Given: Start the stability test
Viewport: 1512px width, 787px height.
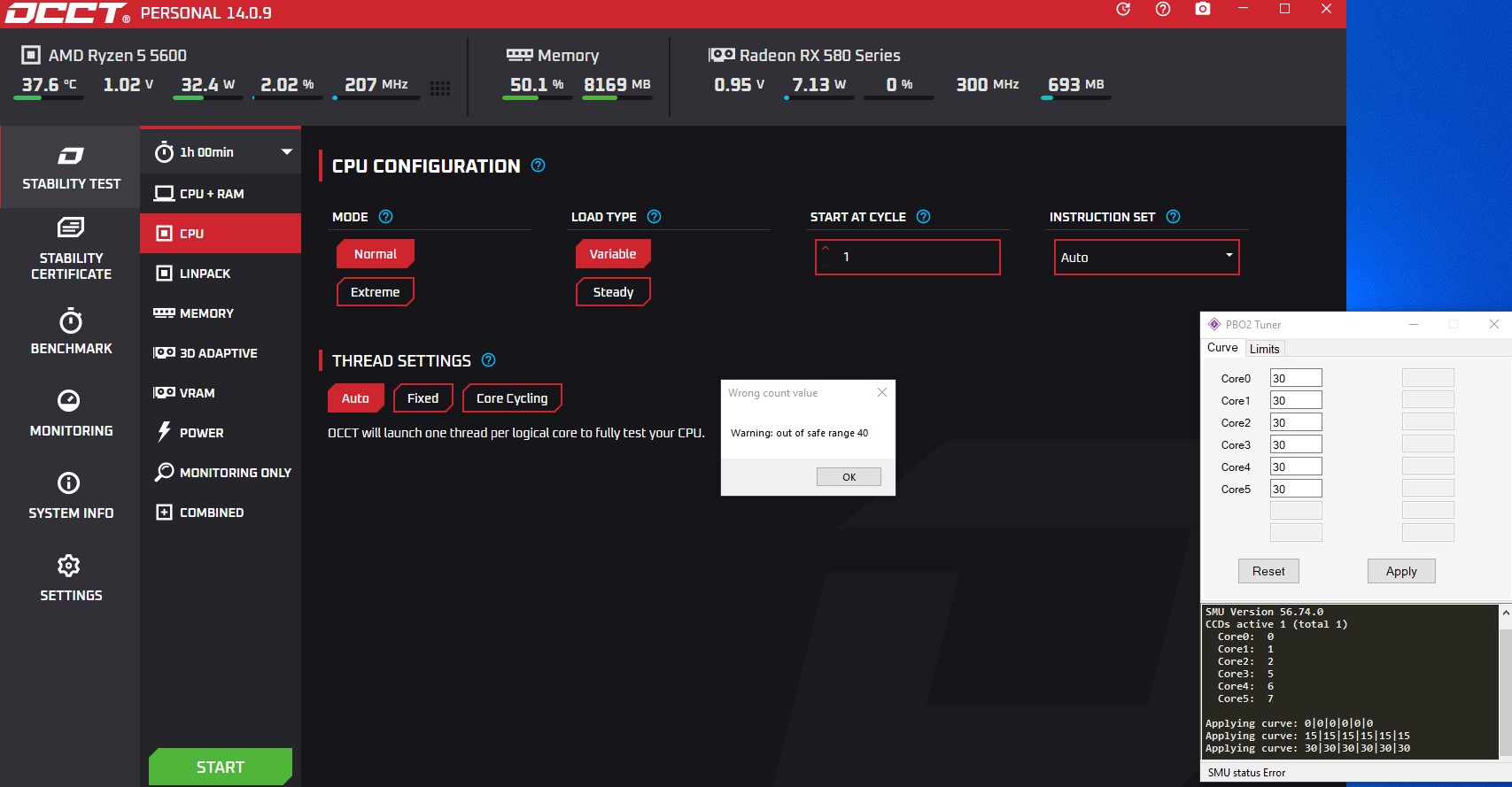Looking at the screenshot, I should 221,767.
